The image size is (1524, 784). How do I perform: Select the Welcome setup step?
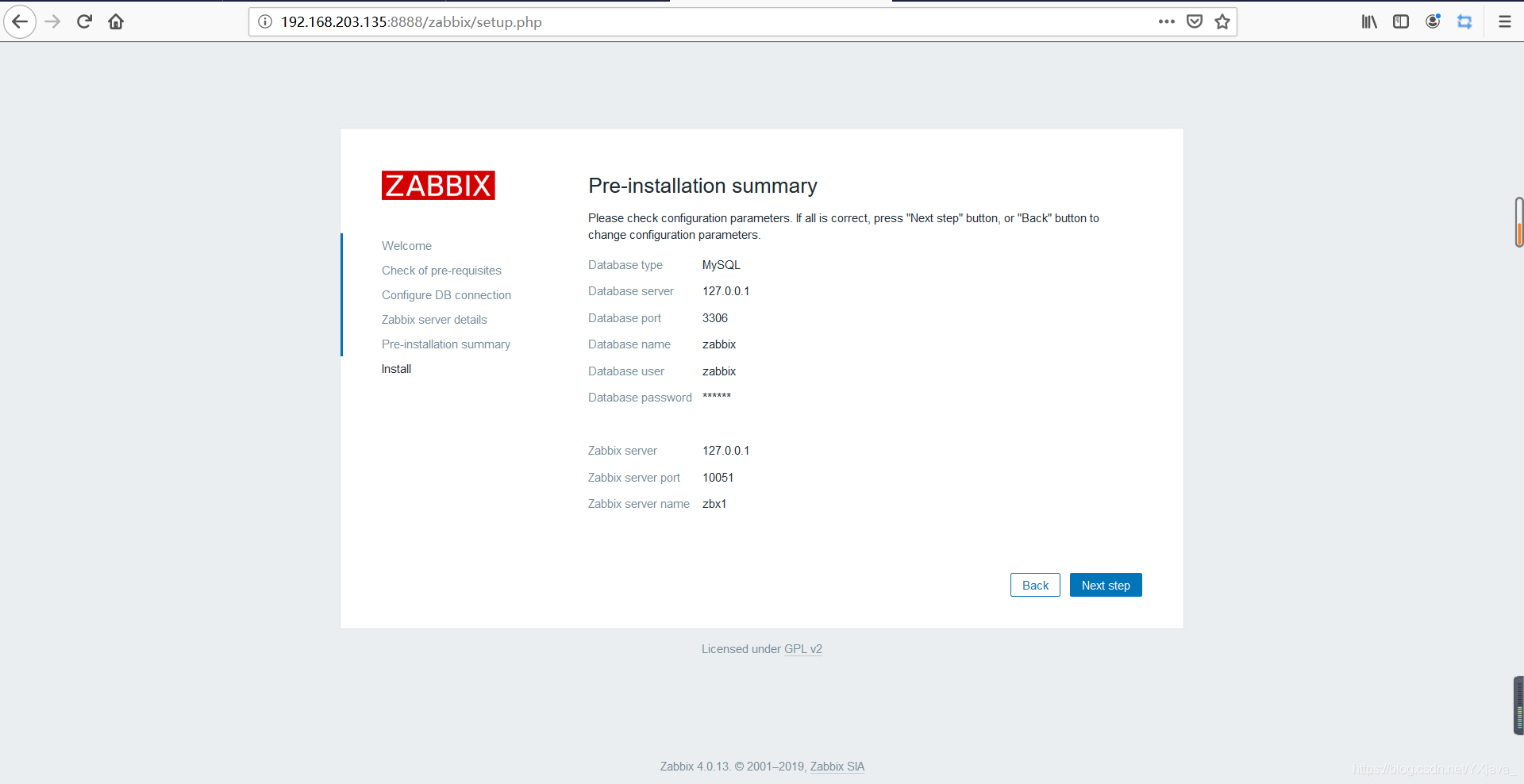point(406,246)
